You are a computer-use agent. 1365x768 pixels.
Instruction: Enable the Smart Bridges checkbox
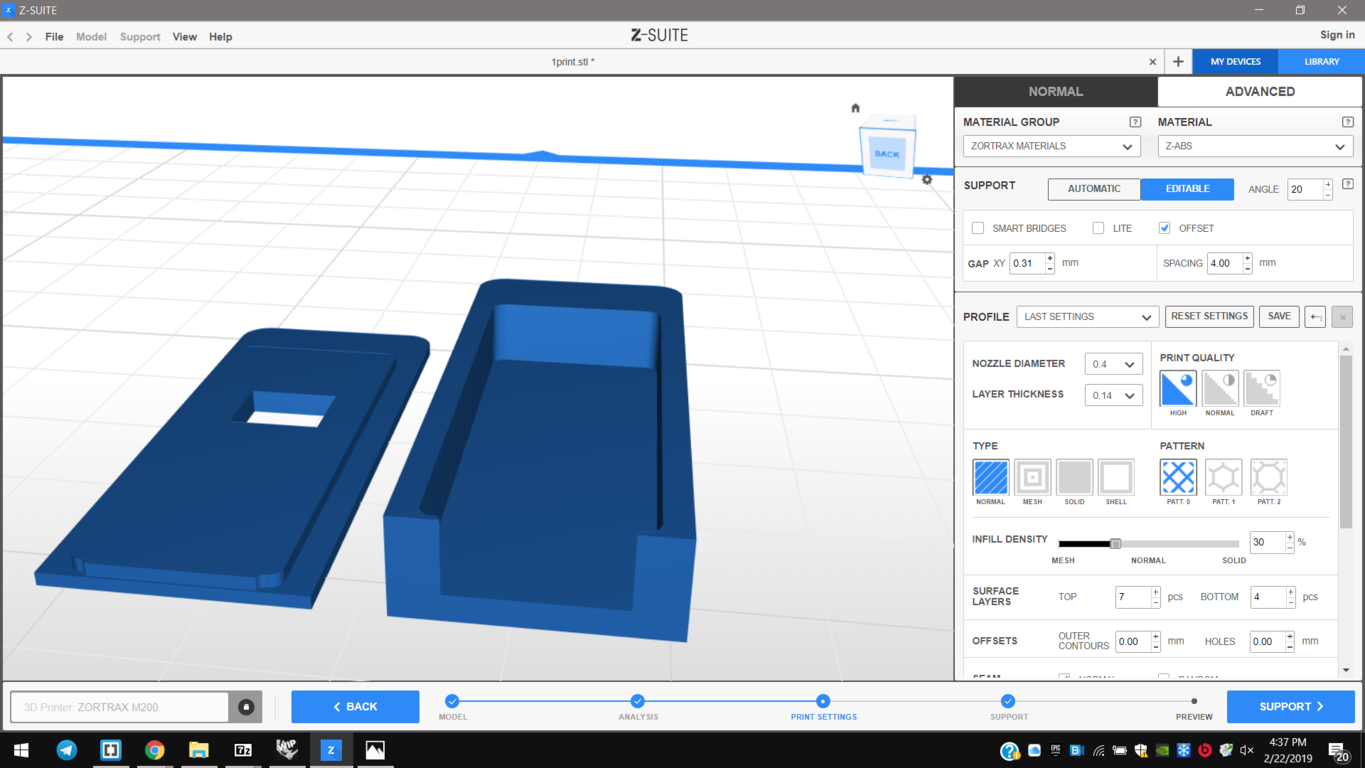pos(978,228)
